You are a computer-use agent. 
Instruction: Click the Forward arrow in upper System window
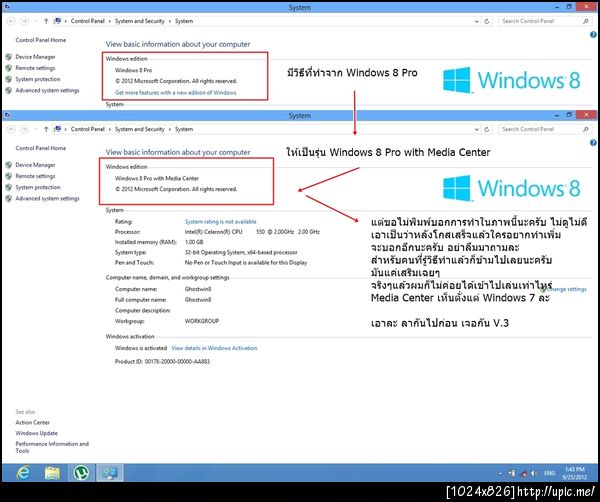point(24,21)
